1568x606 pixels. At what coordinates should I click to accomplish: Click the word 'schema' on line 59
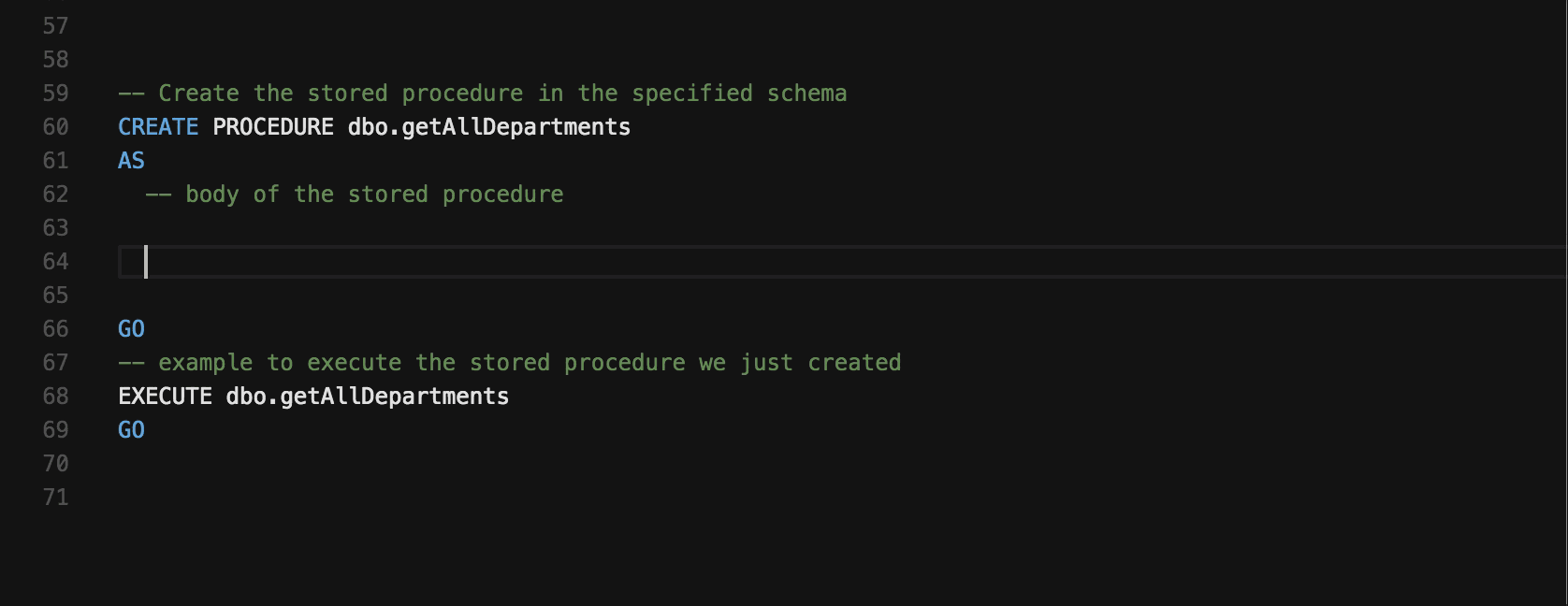click(807, 94)
